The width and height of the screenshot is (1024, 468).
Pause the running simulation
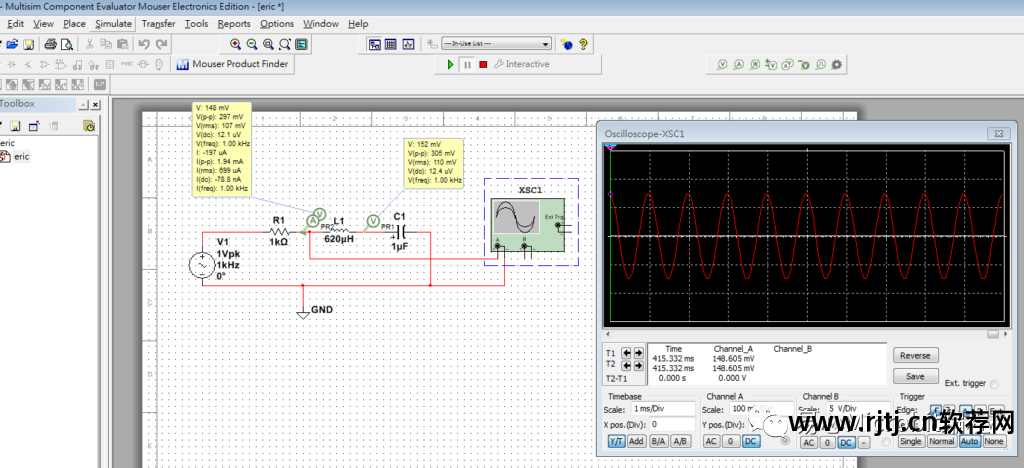467,65
